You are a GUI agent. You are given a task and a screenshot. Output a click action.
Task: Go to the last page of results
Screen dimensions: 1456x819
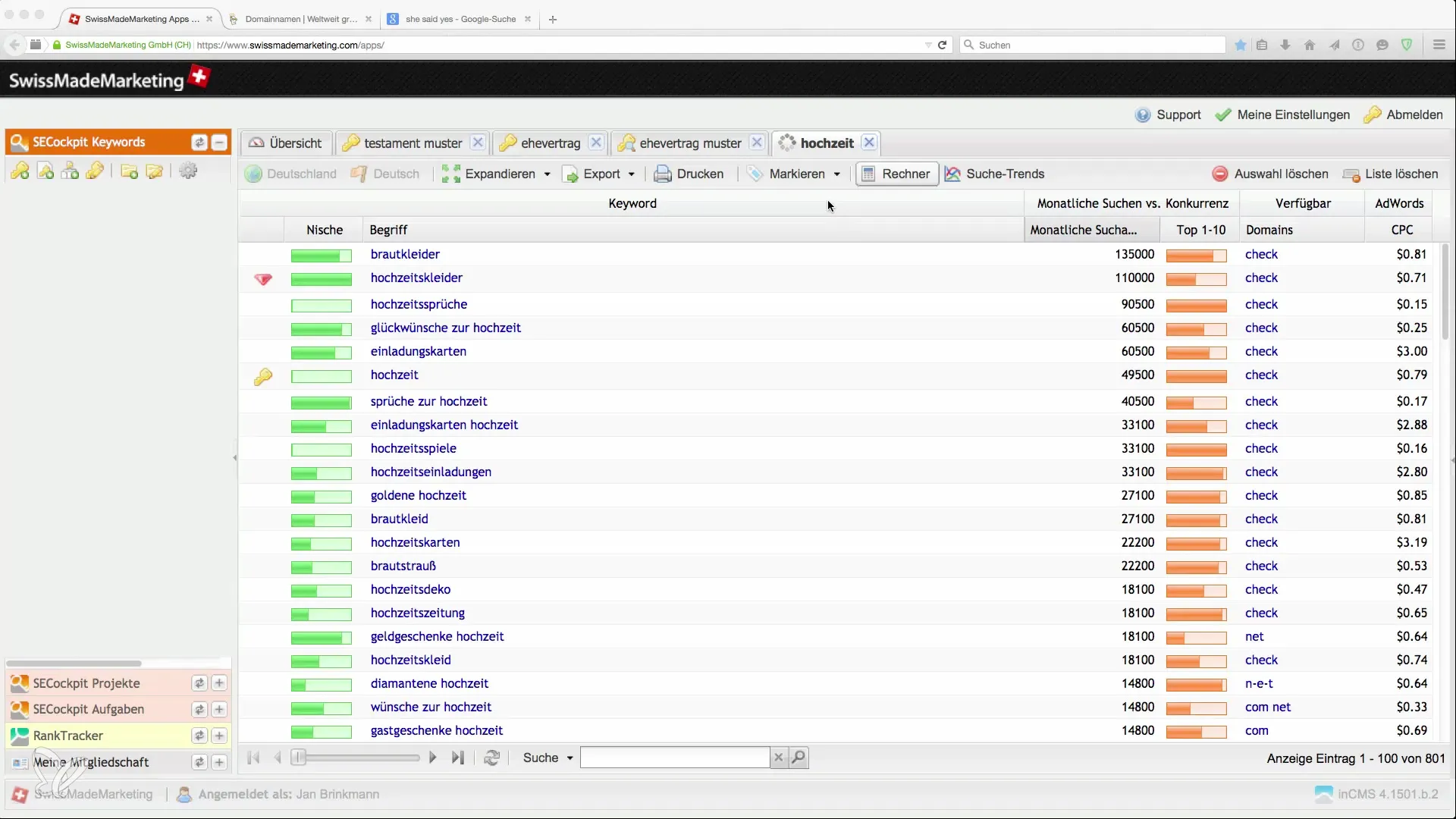pyautogui.click(x=457, y=758)
